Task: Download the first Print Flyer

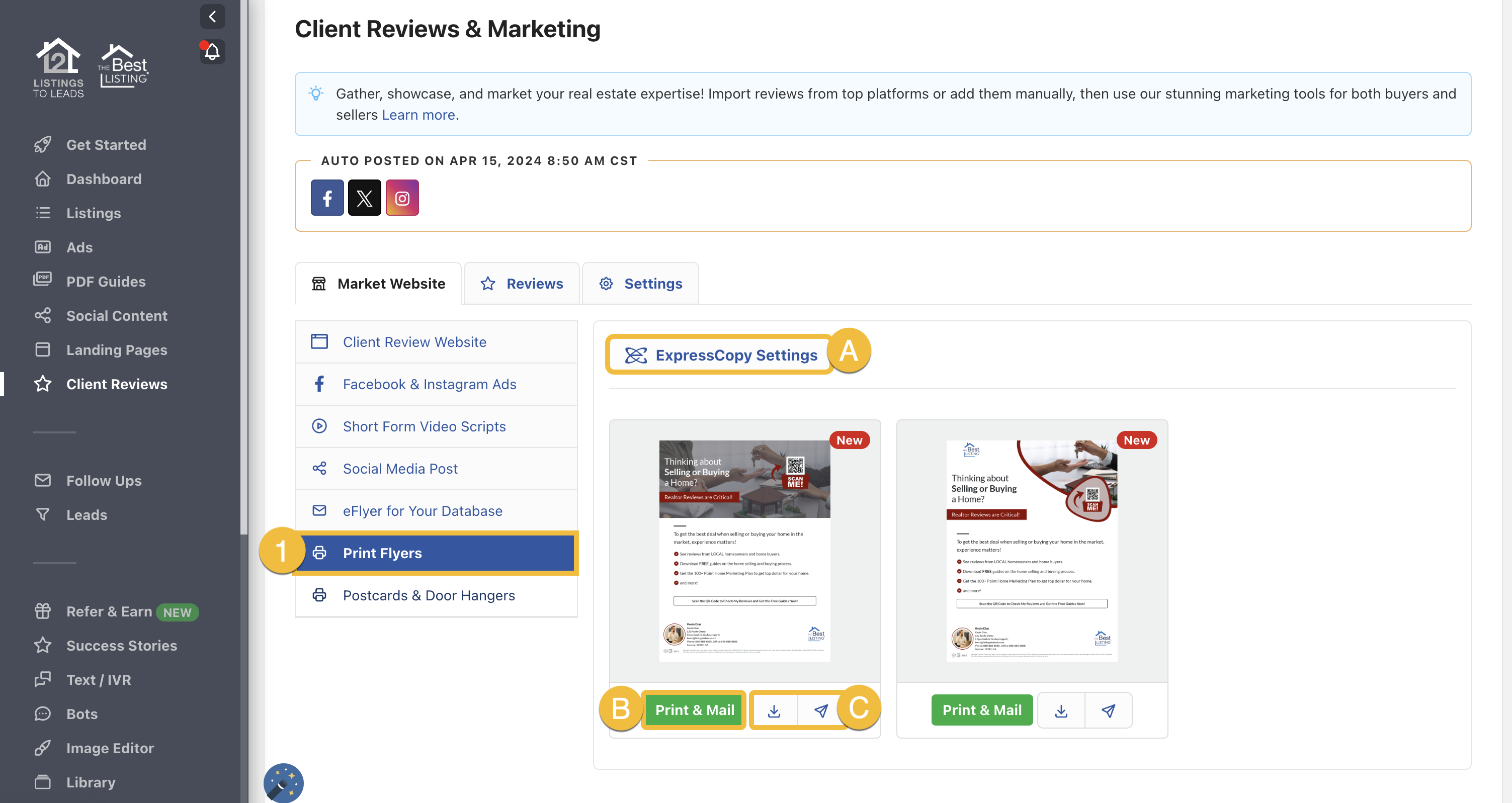Action: pos(774,710)
